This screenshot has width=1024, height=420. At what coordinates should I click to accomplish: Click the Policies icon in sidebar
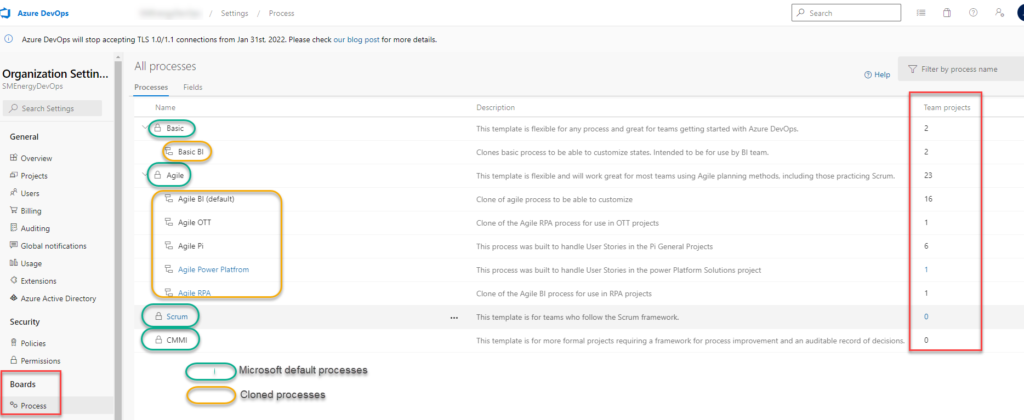(x=14, y=343)
